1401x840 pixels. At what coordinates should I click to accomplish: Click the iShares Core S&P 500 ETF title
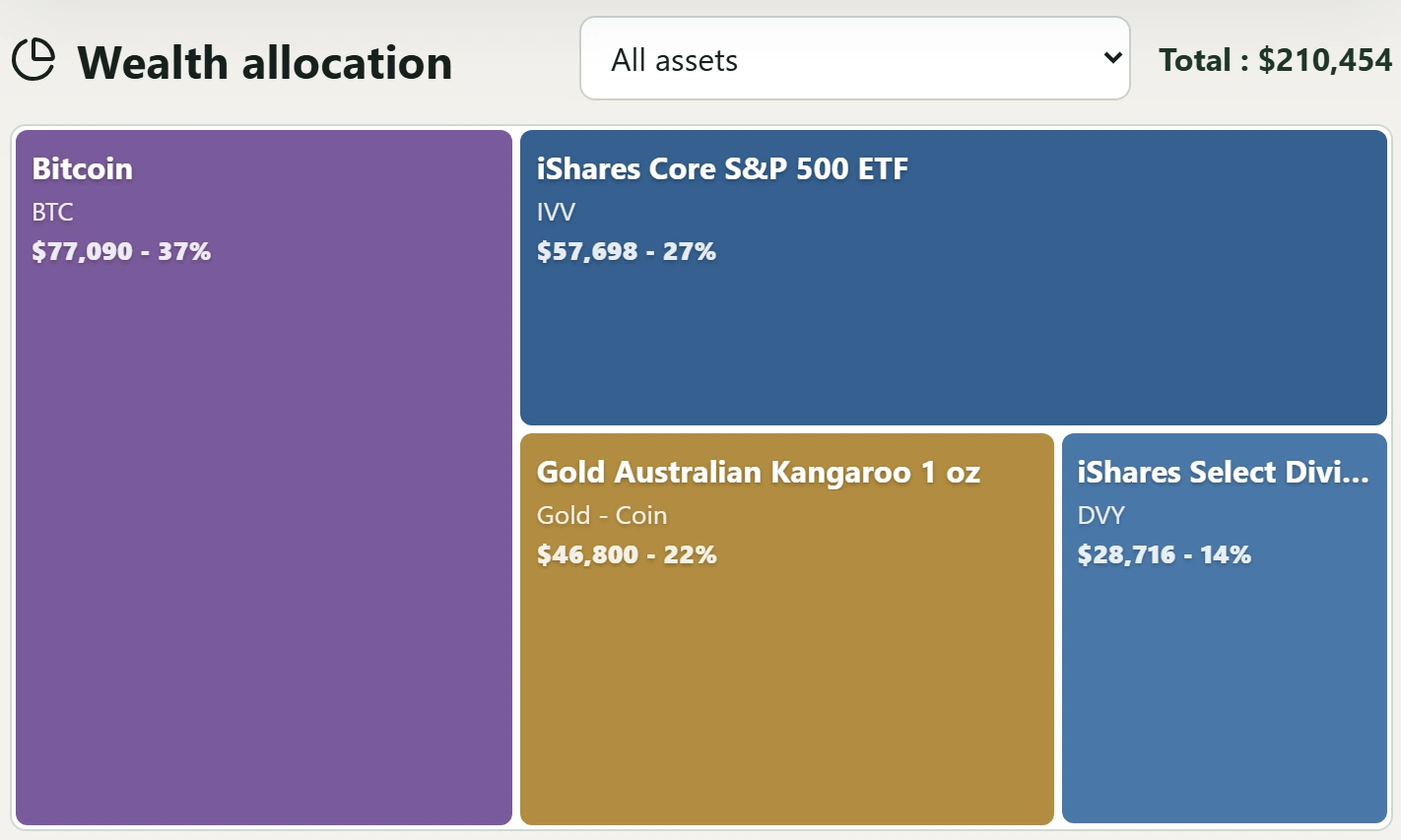click(x=722, y=168)
